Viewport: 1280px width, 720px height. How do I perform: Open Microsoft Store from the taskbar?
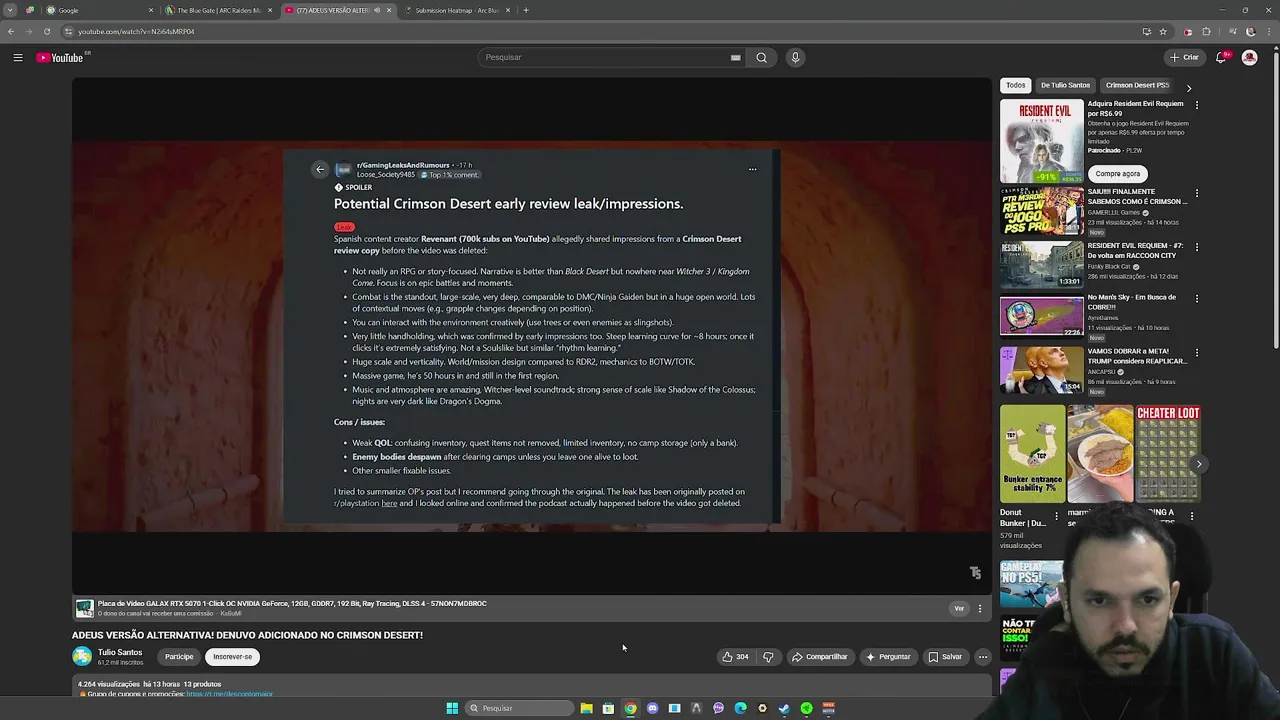tap(608, 708)
